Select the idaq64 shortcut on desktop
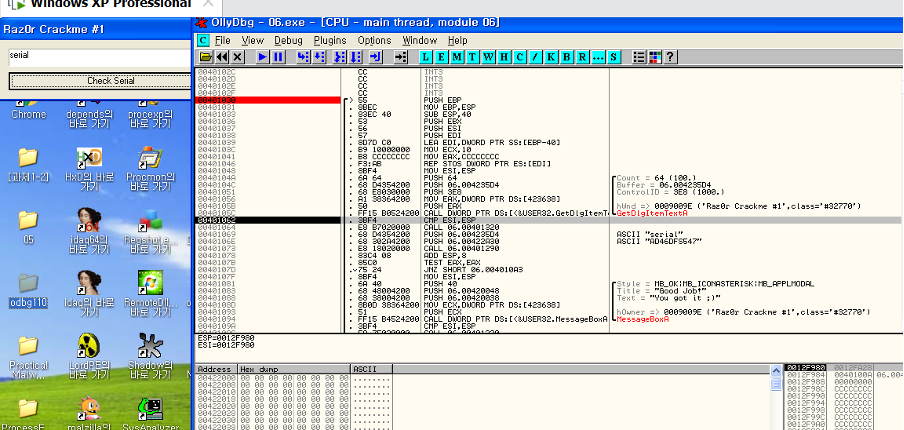Screen dimensions: 904x430 coord(89,231)
